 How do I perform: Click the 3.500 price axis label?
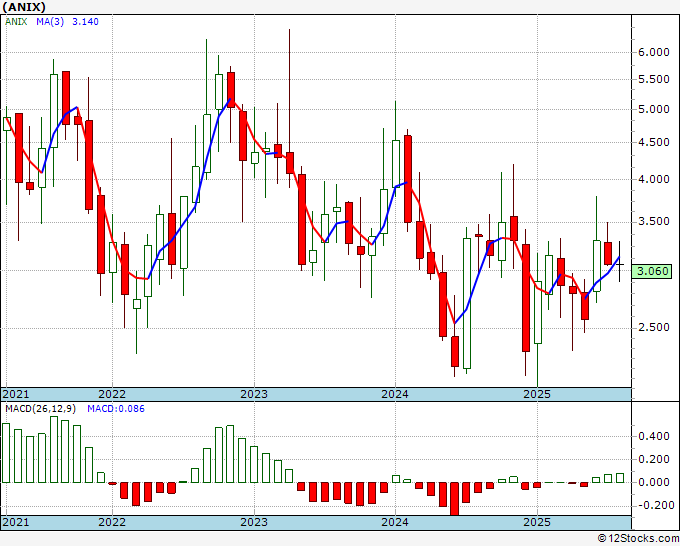click(x=654, y=222)
